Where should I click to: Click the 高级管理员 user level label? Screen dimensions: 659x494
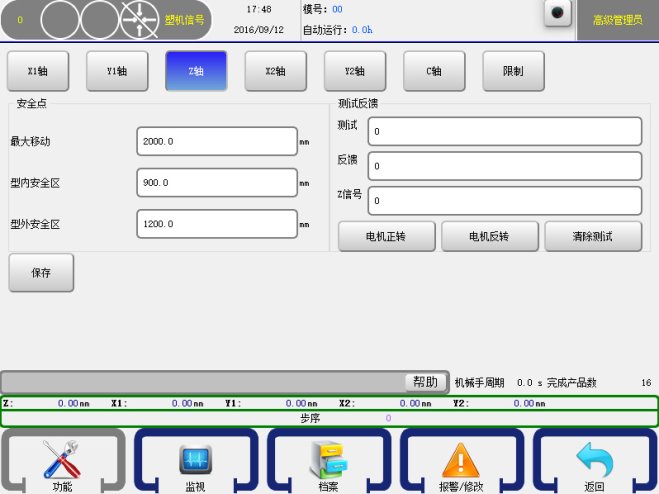(x=617, y=20)
